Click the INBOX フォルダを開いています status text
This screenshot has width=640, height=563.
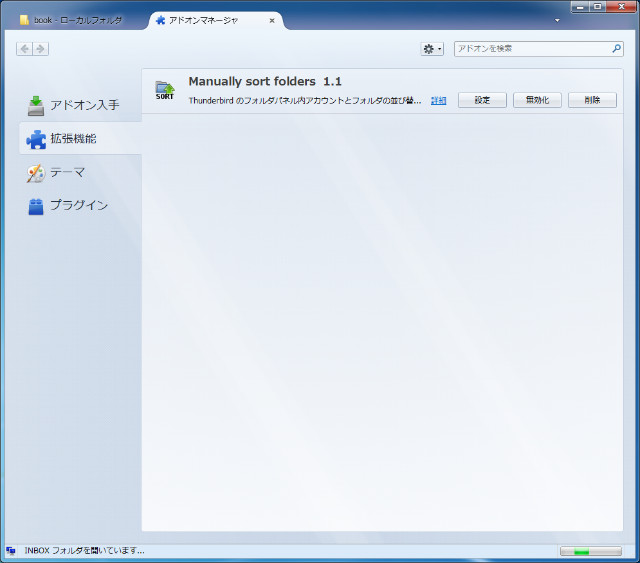tap(84, 551)
